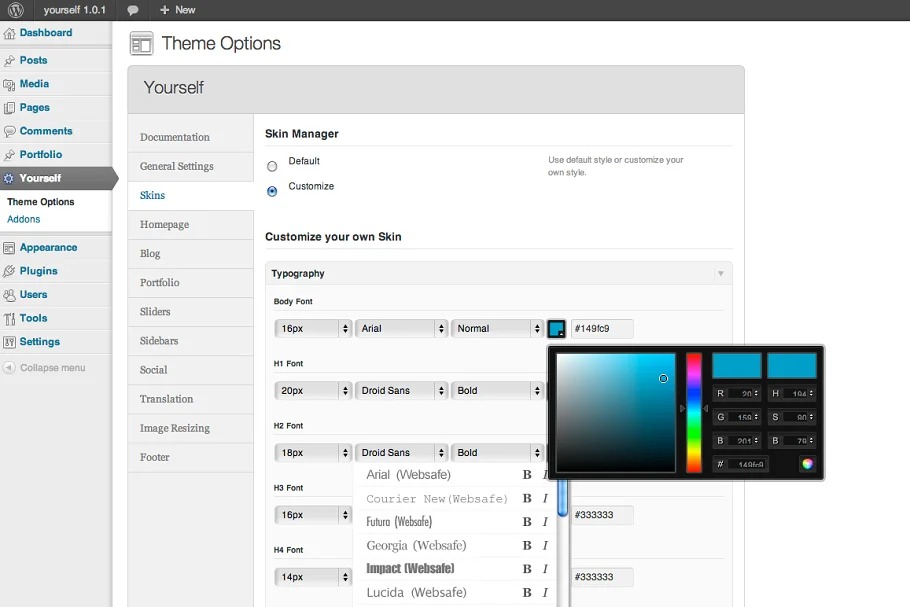Open the comments bubble icon in admin bar
Viewport: 910px width, 607px height.
point(133,10)
